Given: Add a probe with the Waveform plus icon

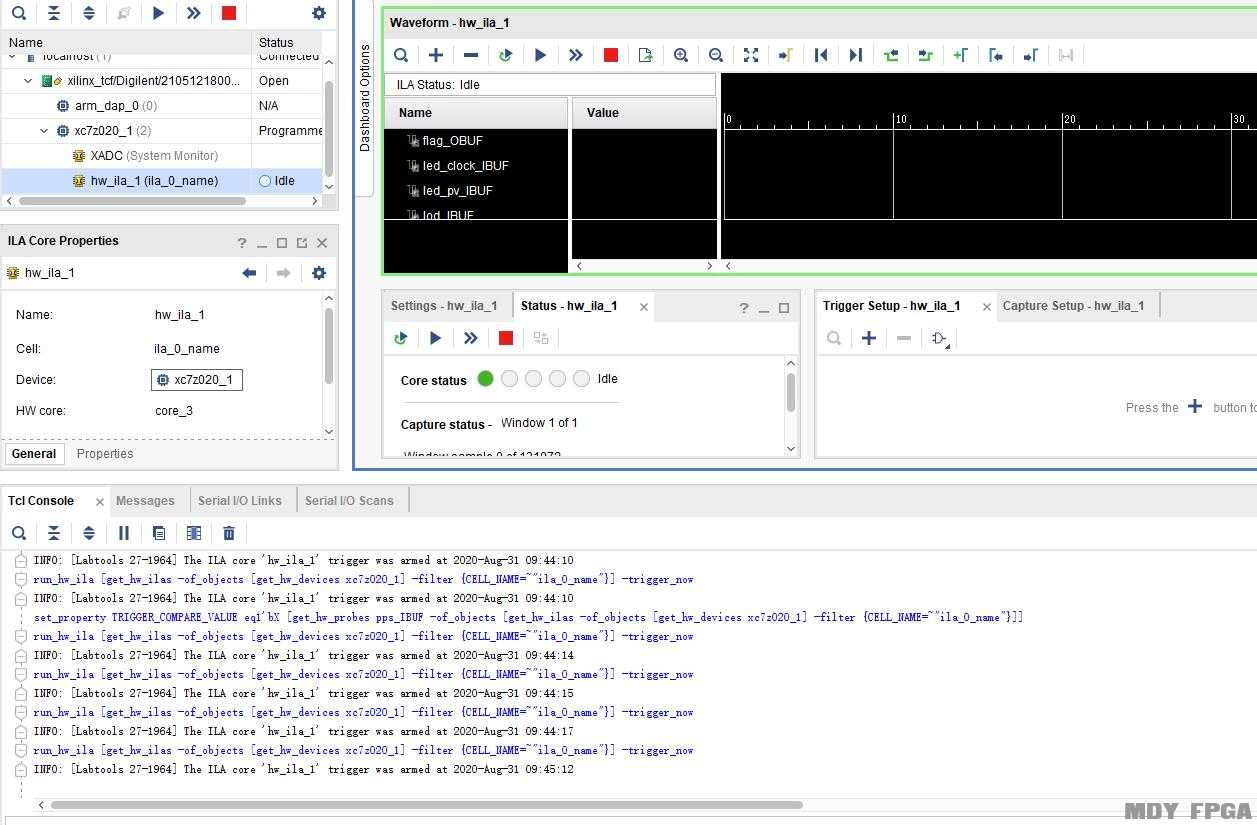Looking at the screenshot, I should pyautogui.click(x=435, y=55).
